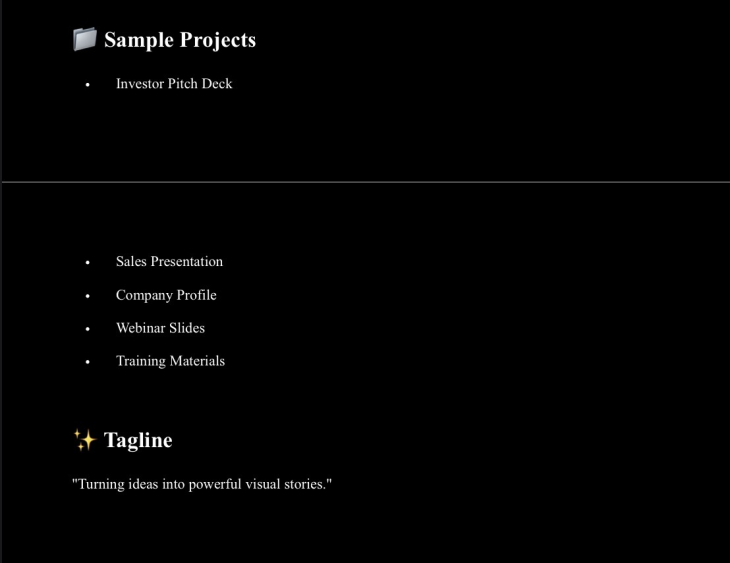Click the bullet before Company Profile
The image size is (730, 563).
click(x=88, y=296)
